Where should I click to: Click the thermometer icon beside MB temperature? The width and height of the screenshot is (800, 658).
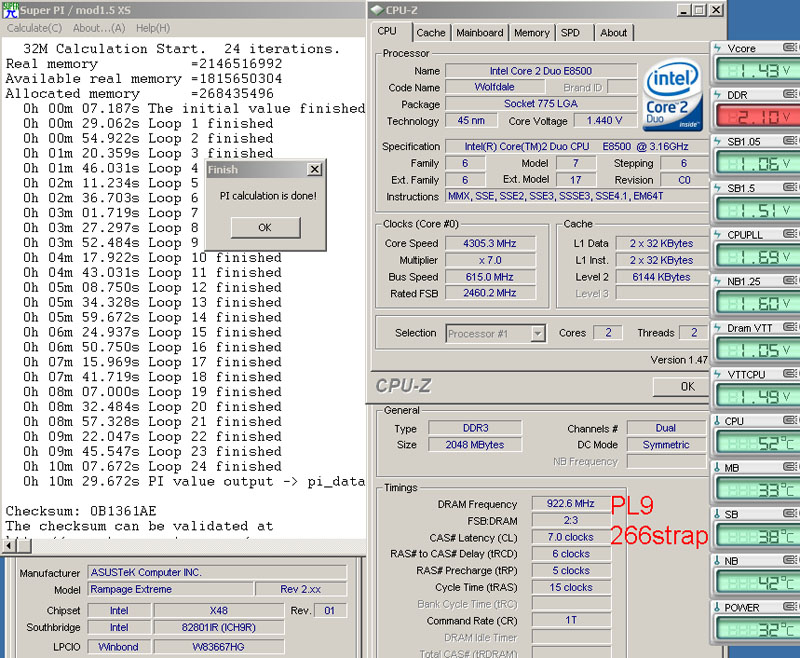[x=717, y=468]
